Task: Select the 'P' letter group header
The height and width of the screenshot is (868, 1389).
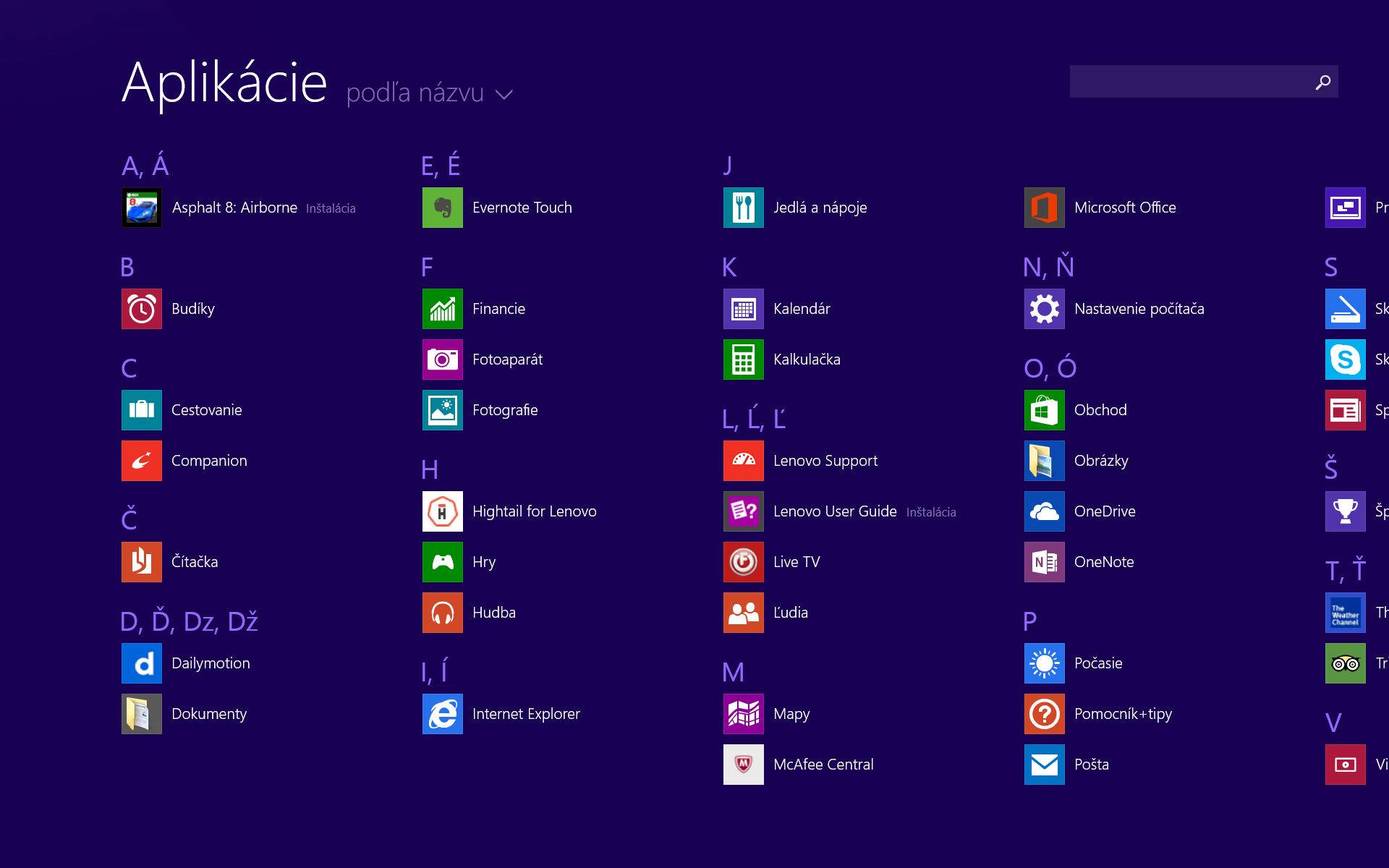Action: click(x=1030, y=621)
